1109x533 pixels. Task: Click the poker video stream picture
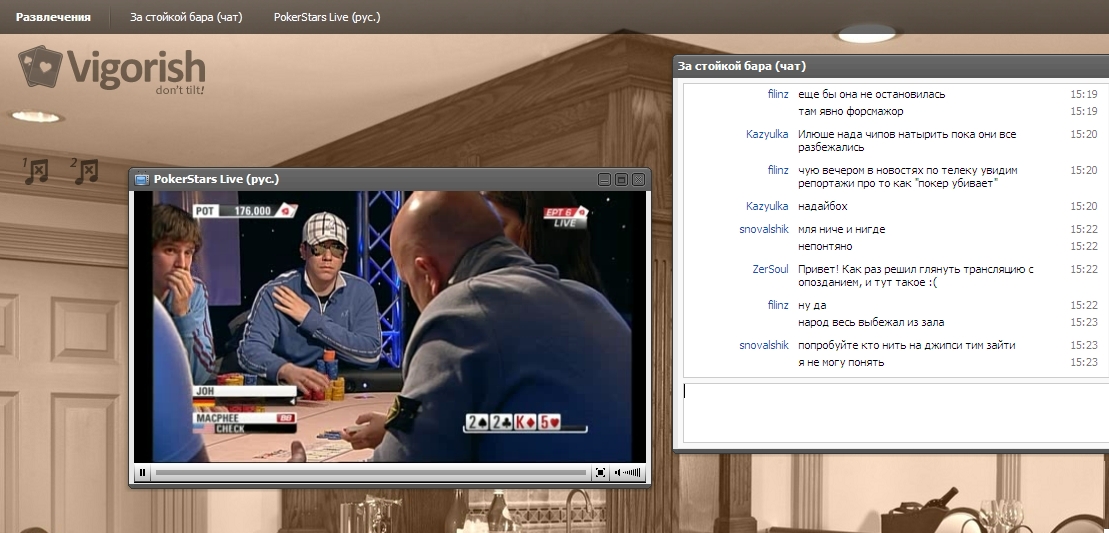[390, 326]
